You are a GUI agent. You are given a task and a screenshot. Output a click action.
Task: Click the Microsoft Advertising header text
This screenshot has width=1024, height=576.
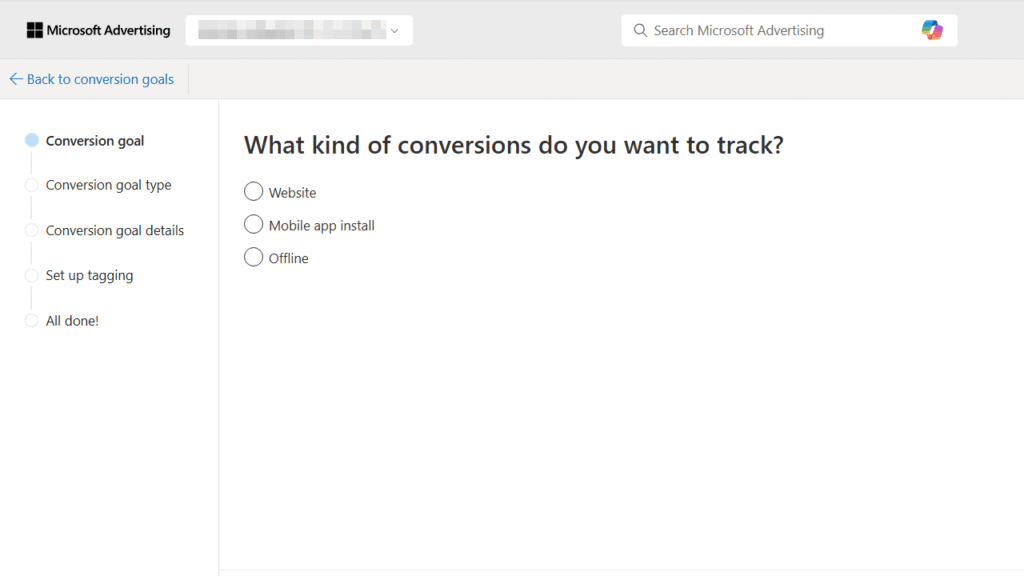click(x=107, y=30)
